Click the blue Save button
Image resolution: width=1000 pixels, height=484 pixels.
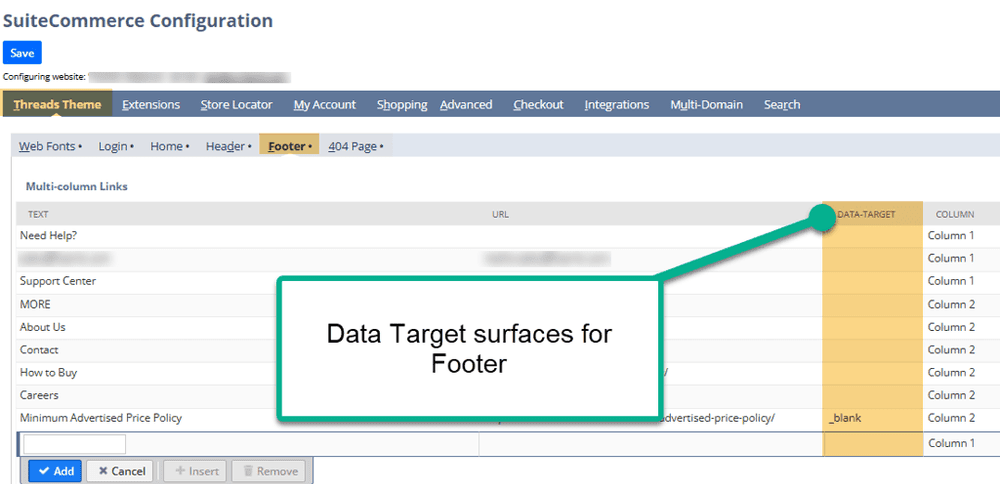coord(22,53)
